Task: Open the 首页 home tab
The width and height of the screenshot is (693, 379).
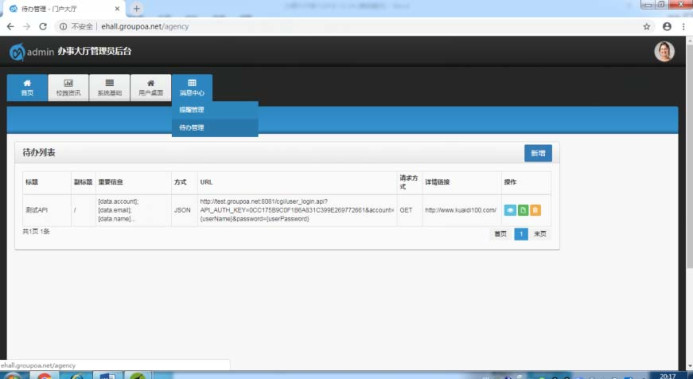Action: (27, 87)
